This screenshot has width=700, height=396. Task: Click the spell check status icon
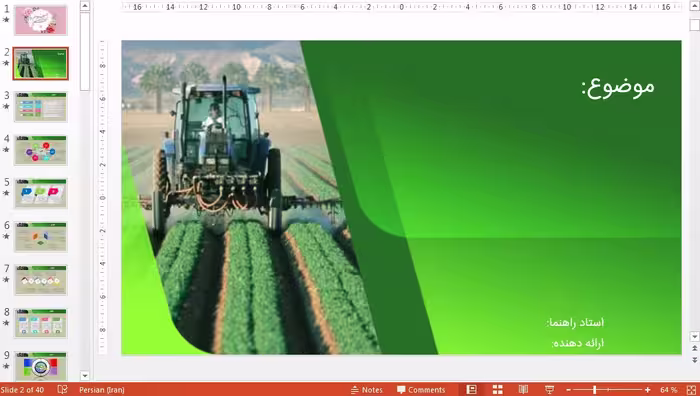pos(62,390)
